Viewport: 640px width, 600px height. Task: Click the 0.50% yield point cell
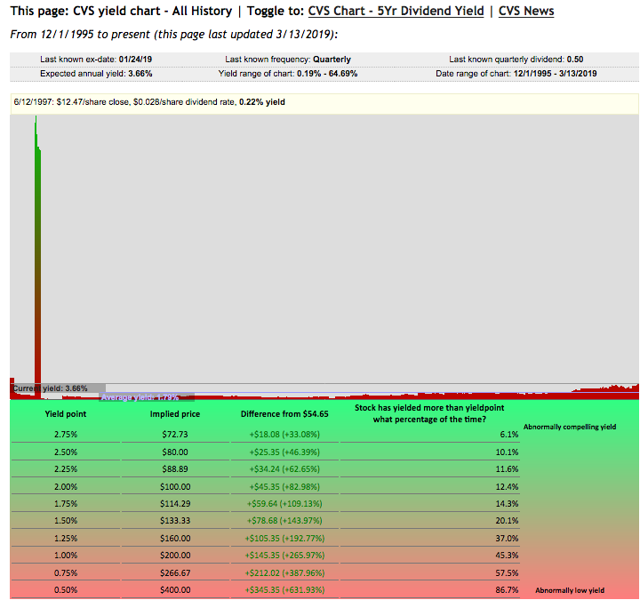click(x=65, y=590)
